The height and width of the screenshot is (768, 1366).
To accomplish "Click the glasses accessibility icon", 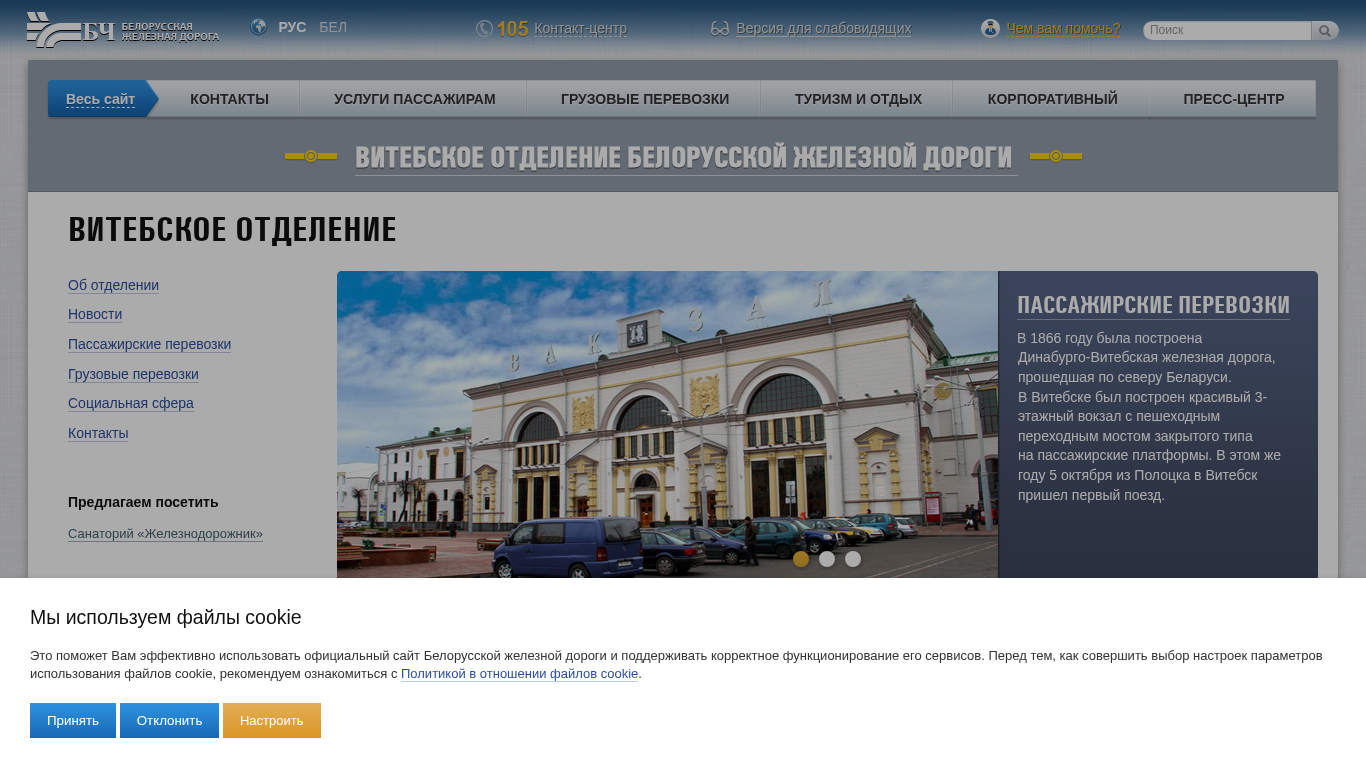I will tap(720, 29).
